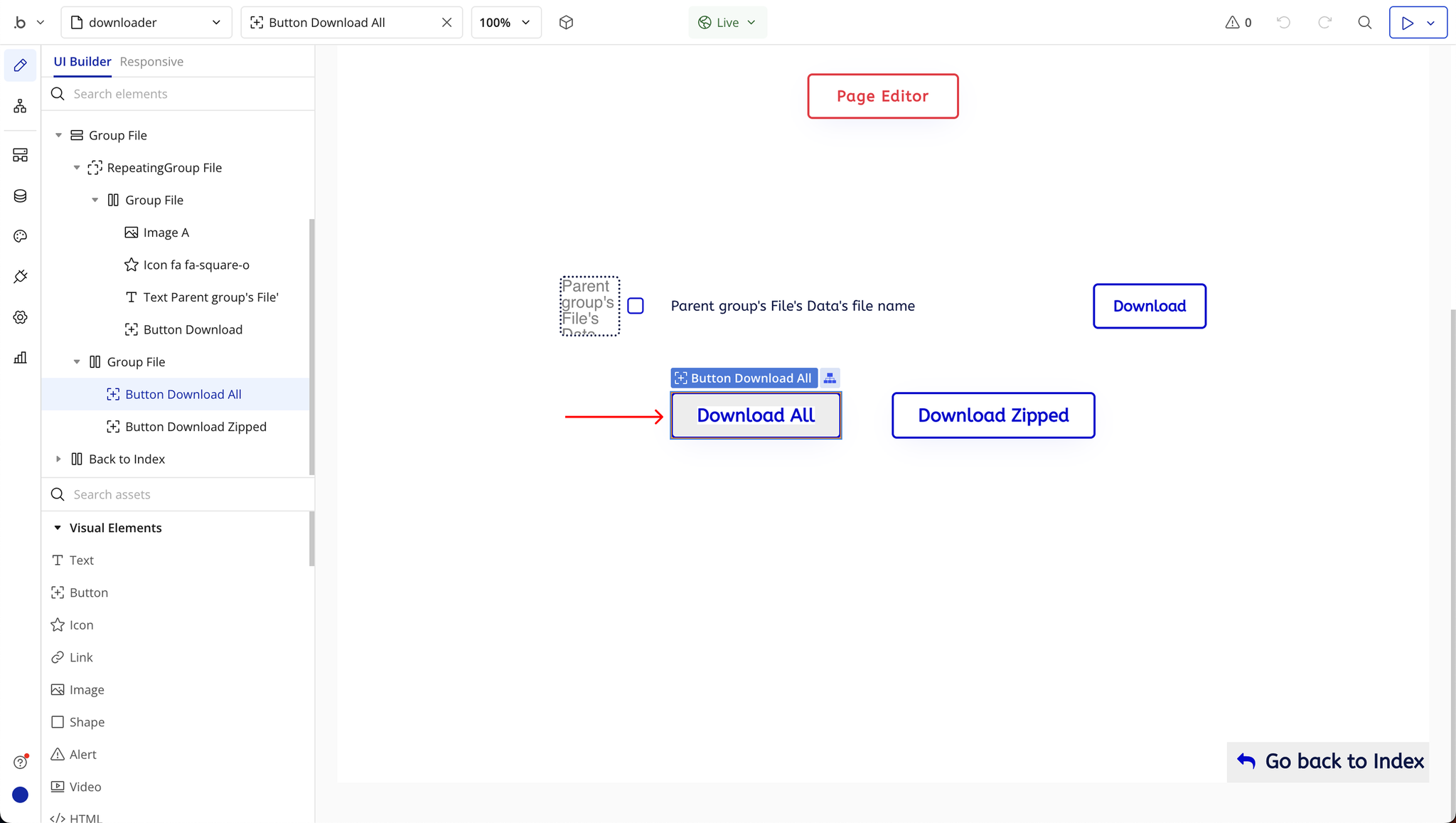Select the UI Builder tab
Screen dimensions: 1456x823
(x=82, y=62)
